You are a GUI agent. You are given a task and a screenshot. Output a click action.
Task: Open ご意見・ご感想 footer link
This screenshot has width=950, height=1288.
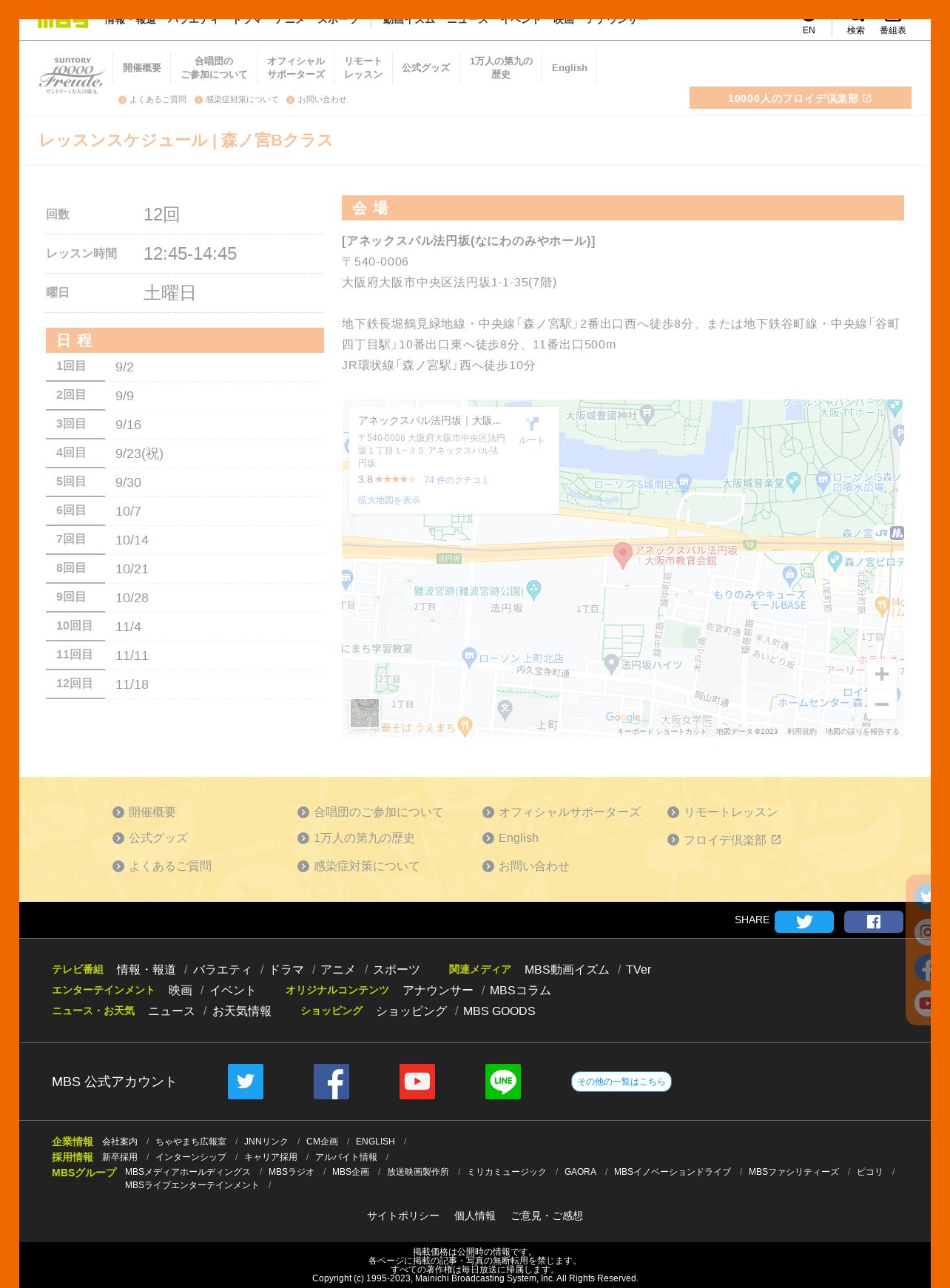pos(547,1216)
